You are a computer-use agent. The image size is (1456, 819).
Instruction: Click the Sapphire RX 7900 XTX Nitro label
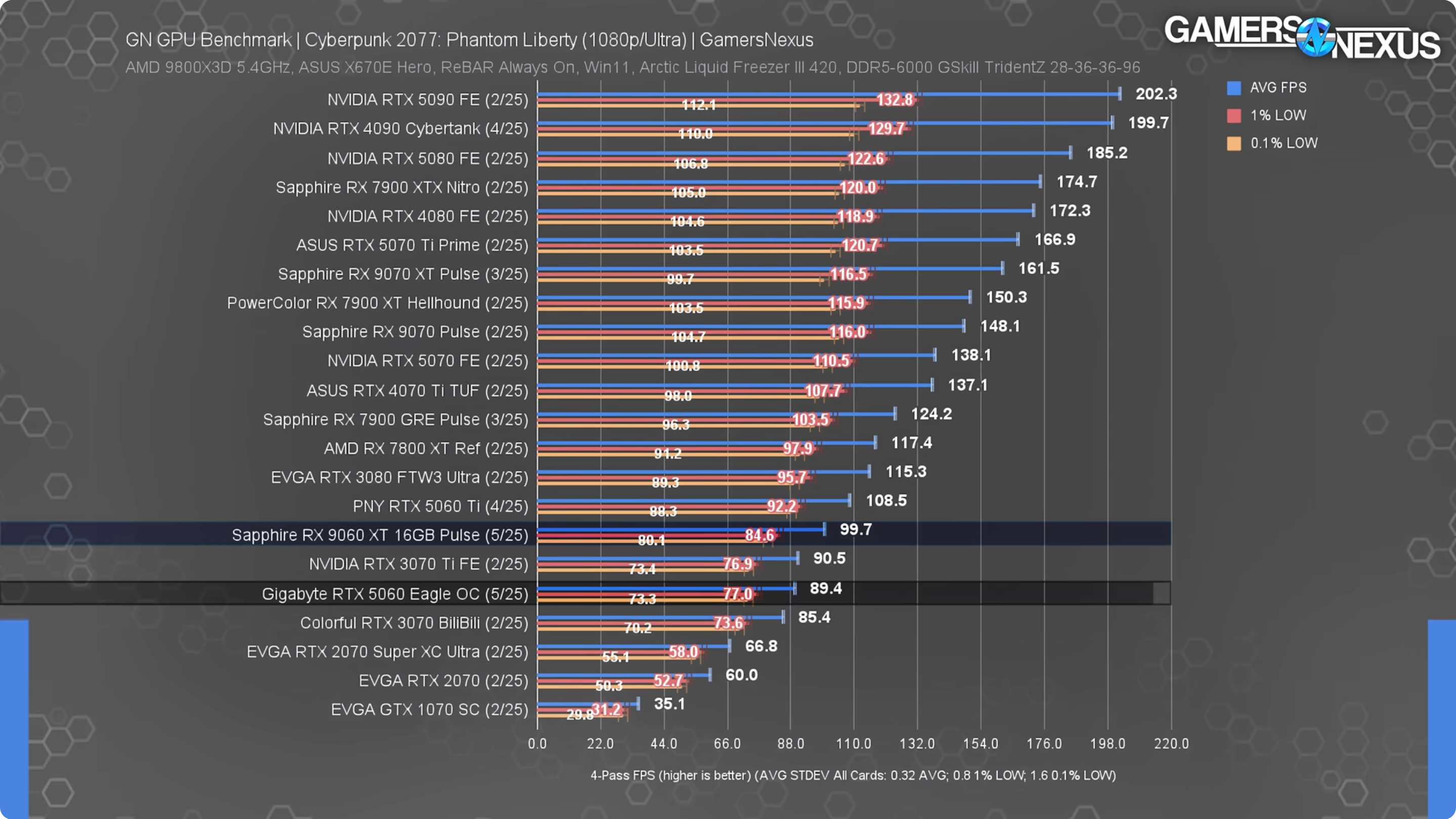click(401, 187)
